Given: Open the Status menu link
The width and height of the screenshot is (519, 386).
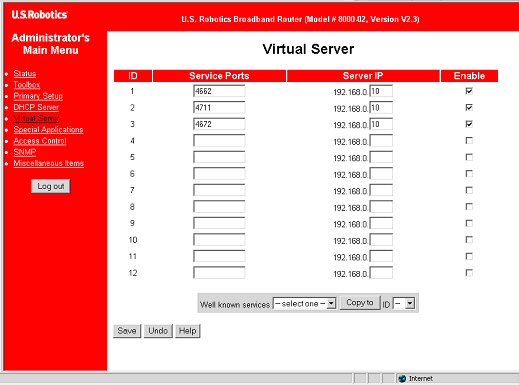Looking at the screenshot, I should click(25, 74).
